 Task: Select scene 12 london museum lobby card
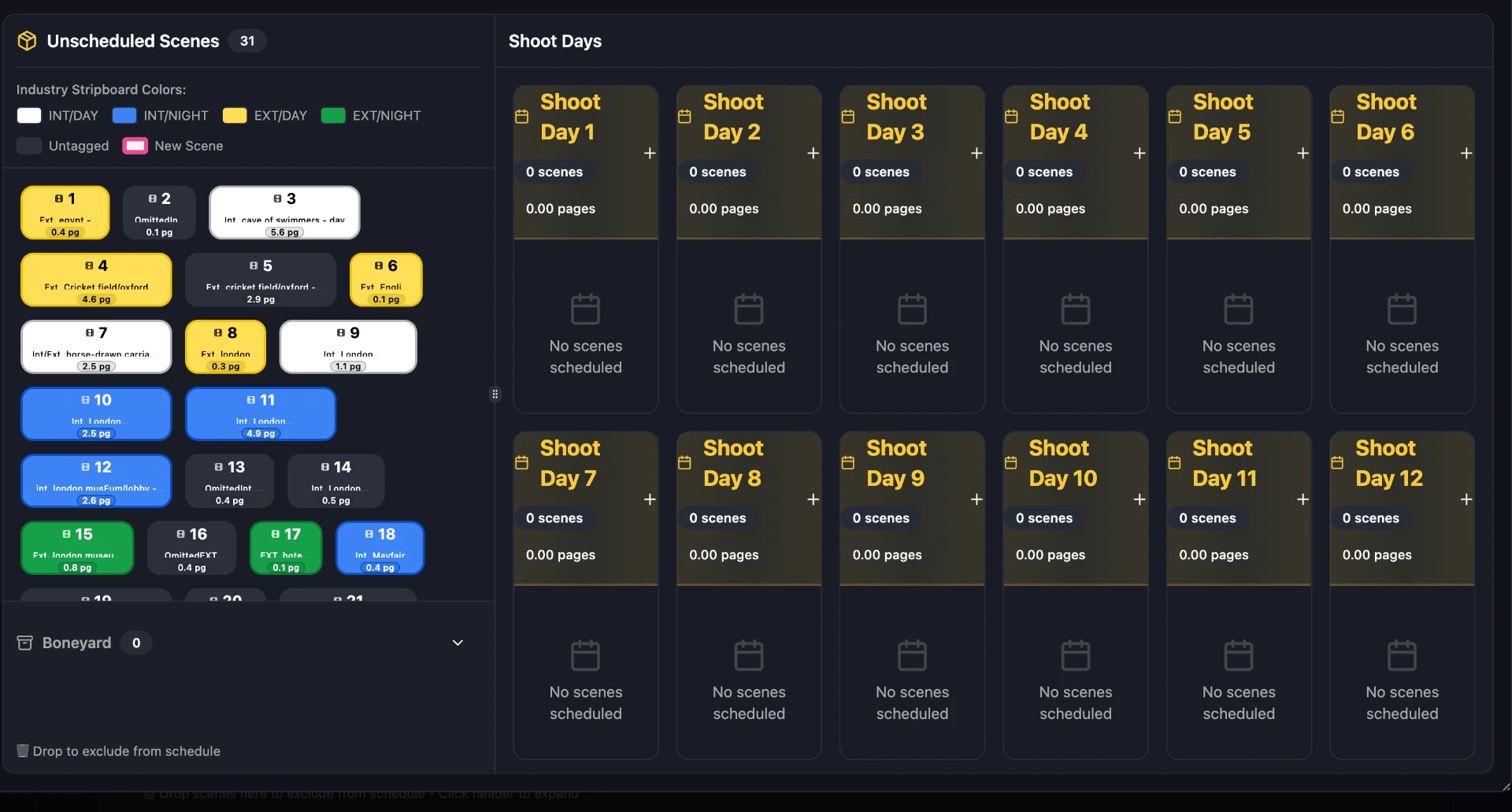click(96, 480)
